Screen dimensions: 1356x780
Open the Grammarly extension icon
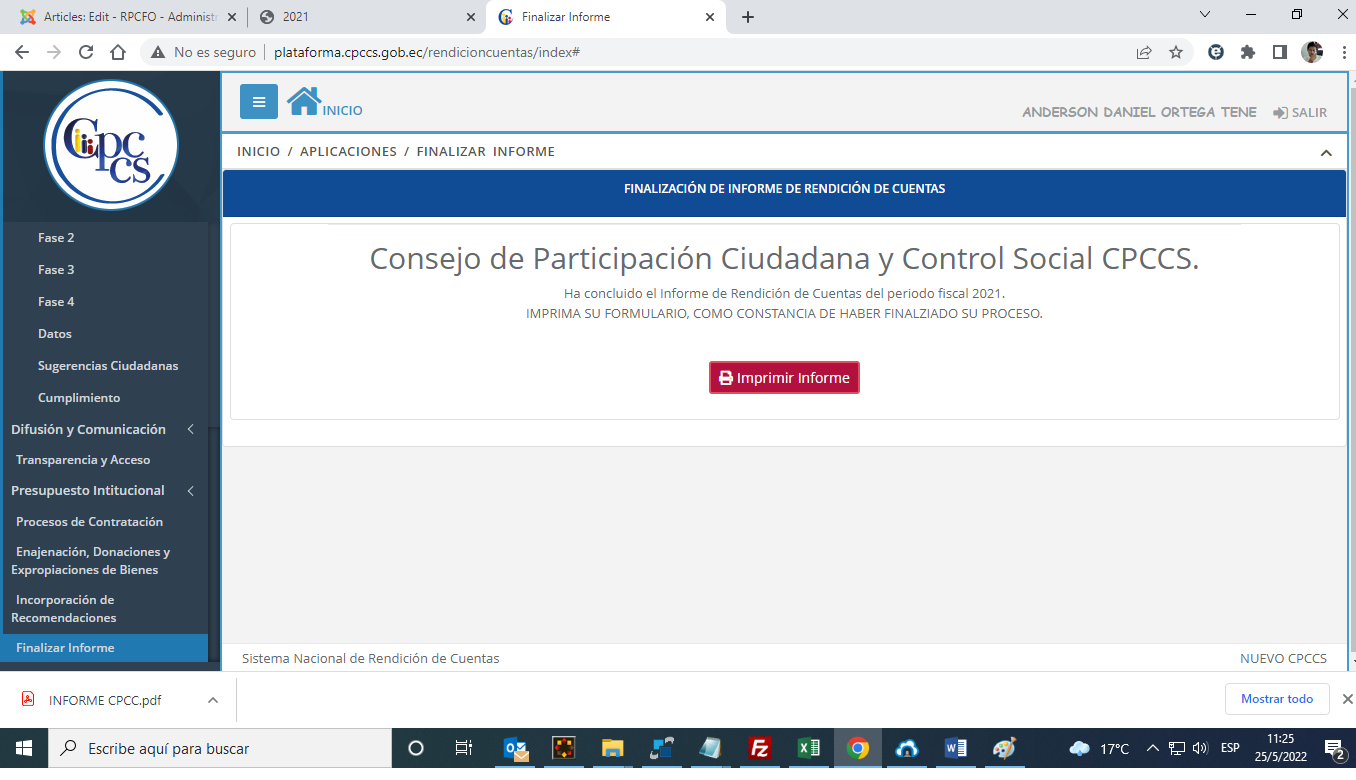pyautogui.click(x=1216, y=52)
